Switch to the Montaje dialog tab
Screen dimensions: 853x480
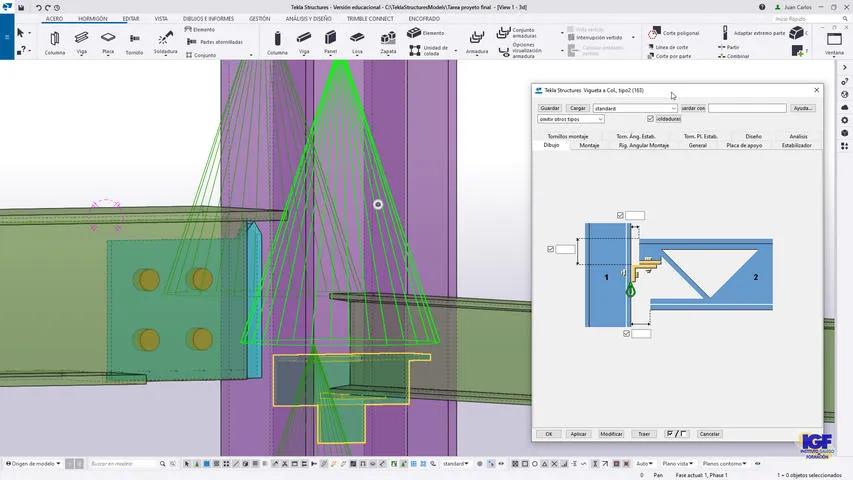click(x=589, y=145)
